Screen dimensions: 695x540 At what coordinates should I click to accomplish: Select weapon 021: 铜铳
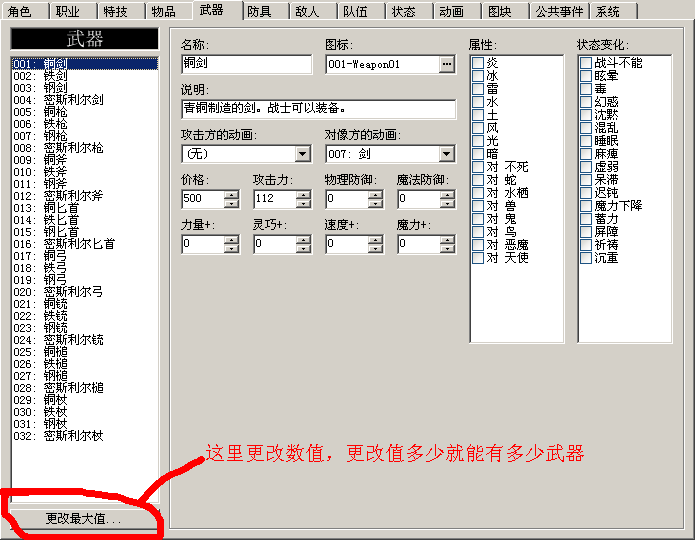click(x=85, y=304)
